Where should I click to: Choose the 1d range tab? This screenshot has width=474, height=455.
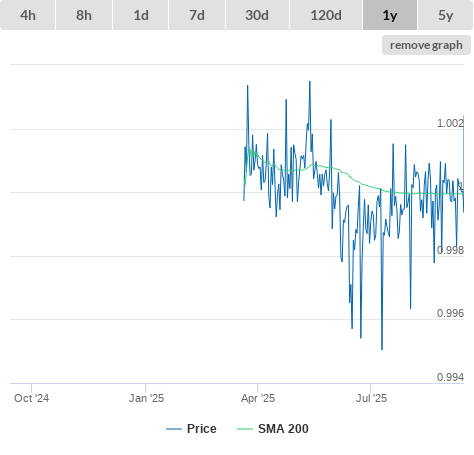141,15
